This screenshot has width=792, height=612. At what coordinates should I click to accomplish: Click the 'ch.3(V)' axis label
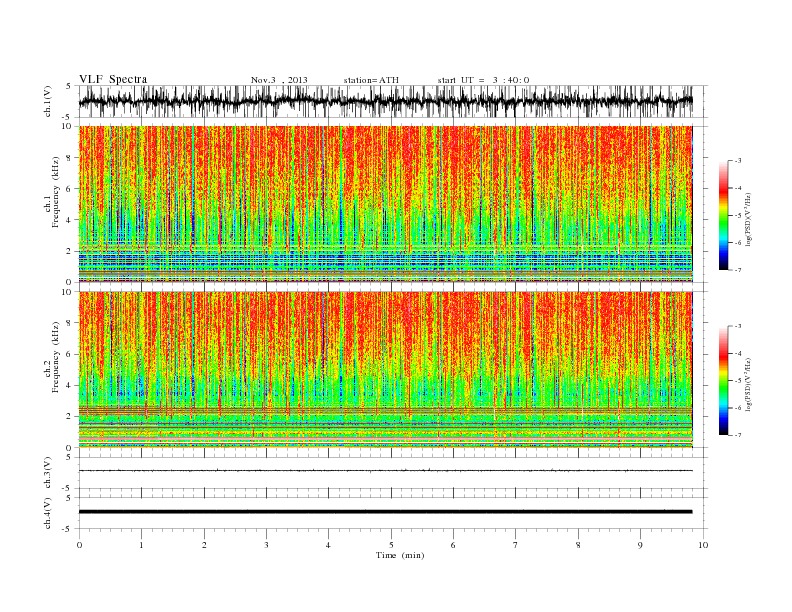pos(48,473)
